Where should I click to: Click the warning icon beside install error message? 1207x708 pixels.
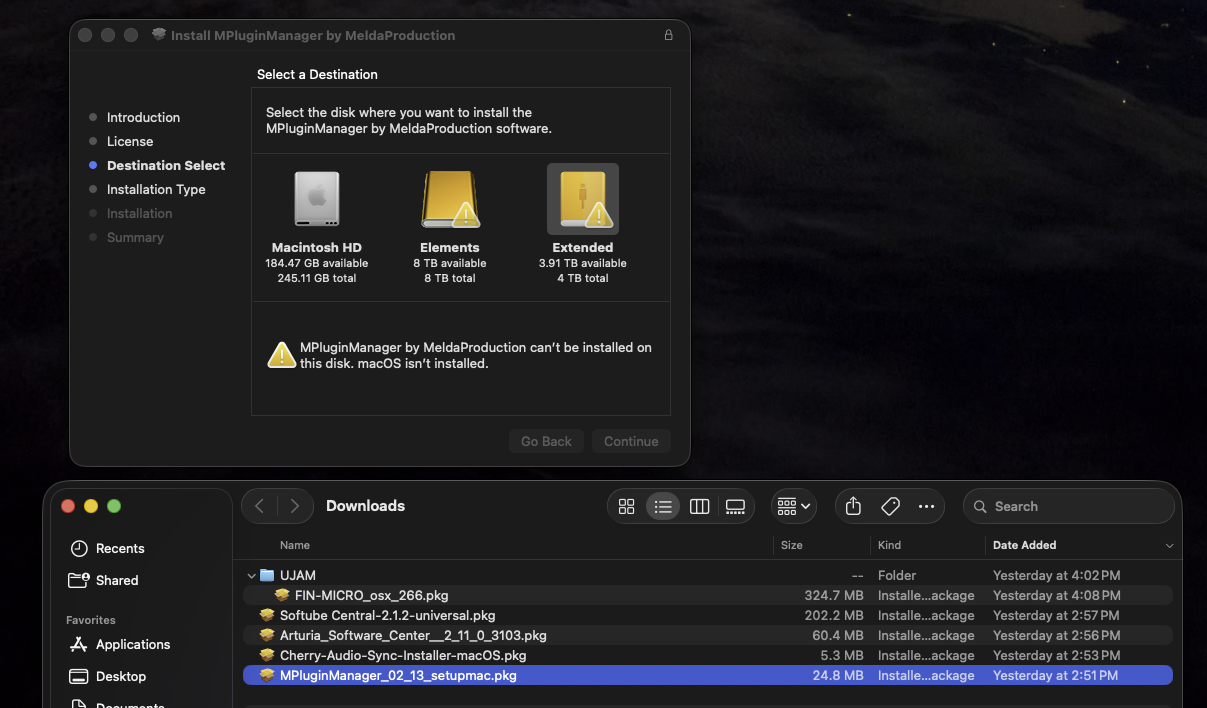pyautogui.click(x=281, y=355)
